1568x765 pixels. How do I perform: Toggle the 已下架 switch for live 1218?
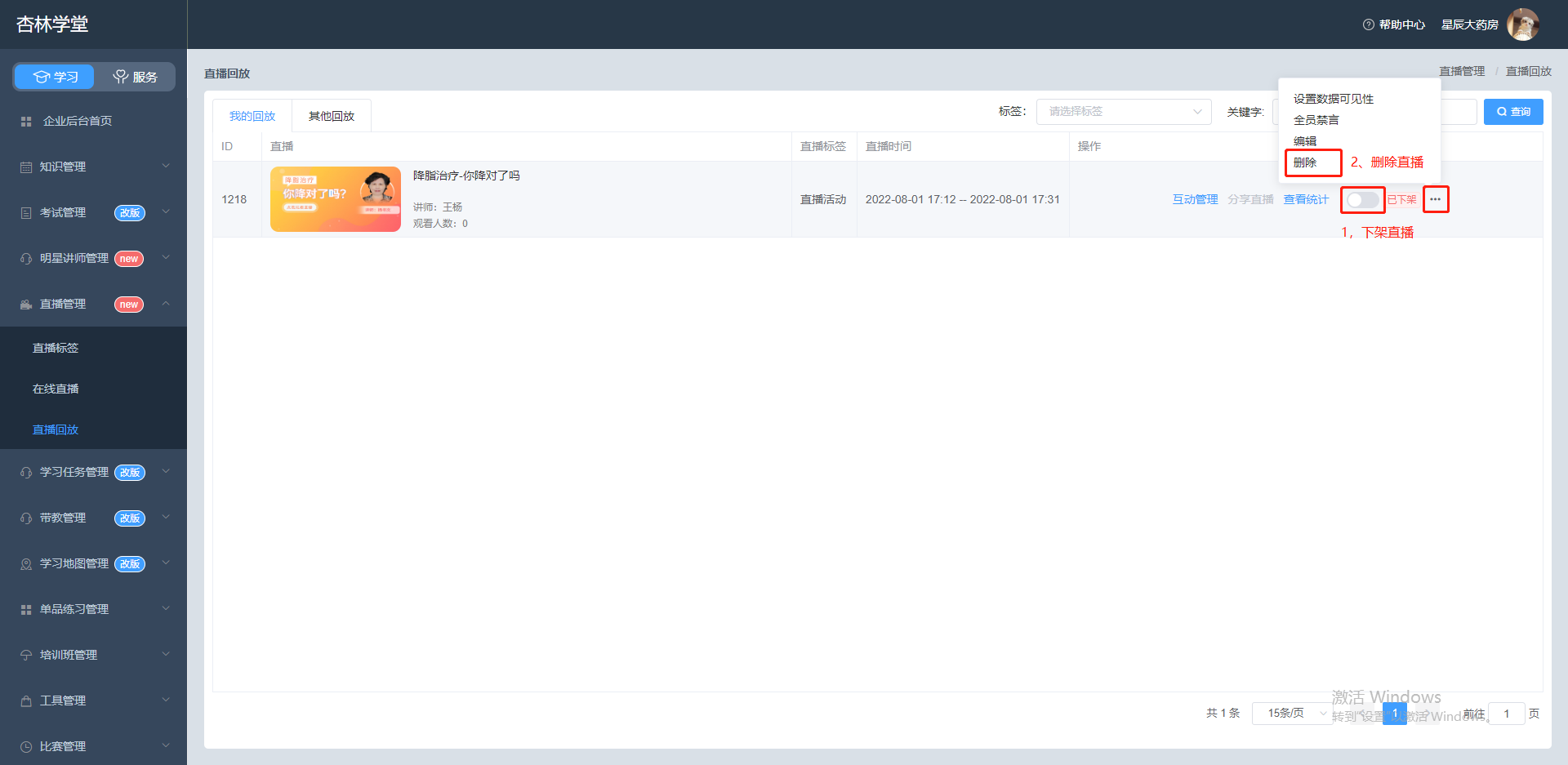coord(1363,200)
